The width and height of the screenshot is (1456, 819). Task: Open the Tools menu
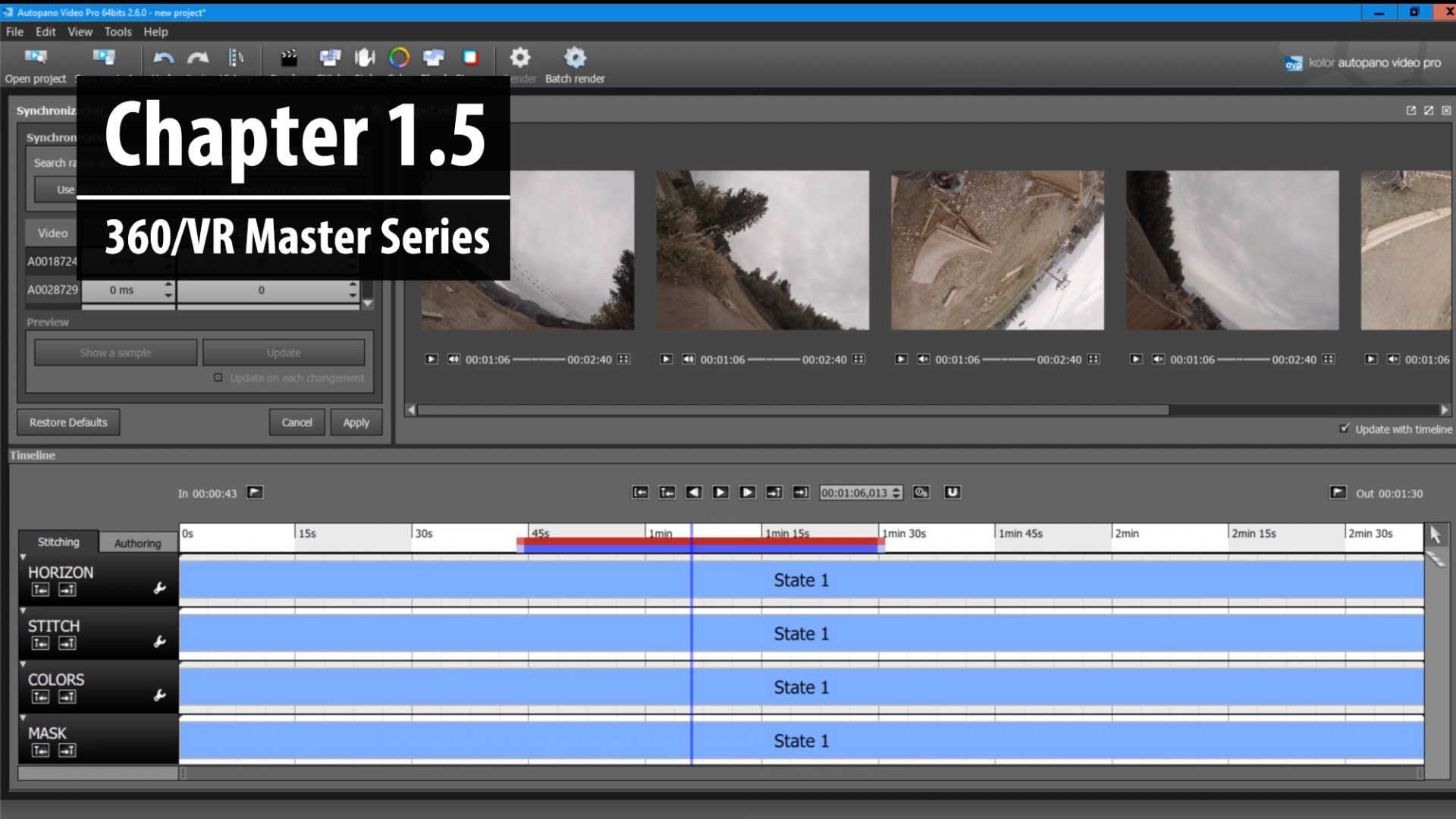[118, 32]
